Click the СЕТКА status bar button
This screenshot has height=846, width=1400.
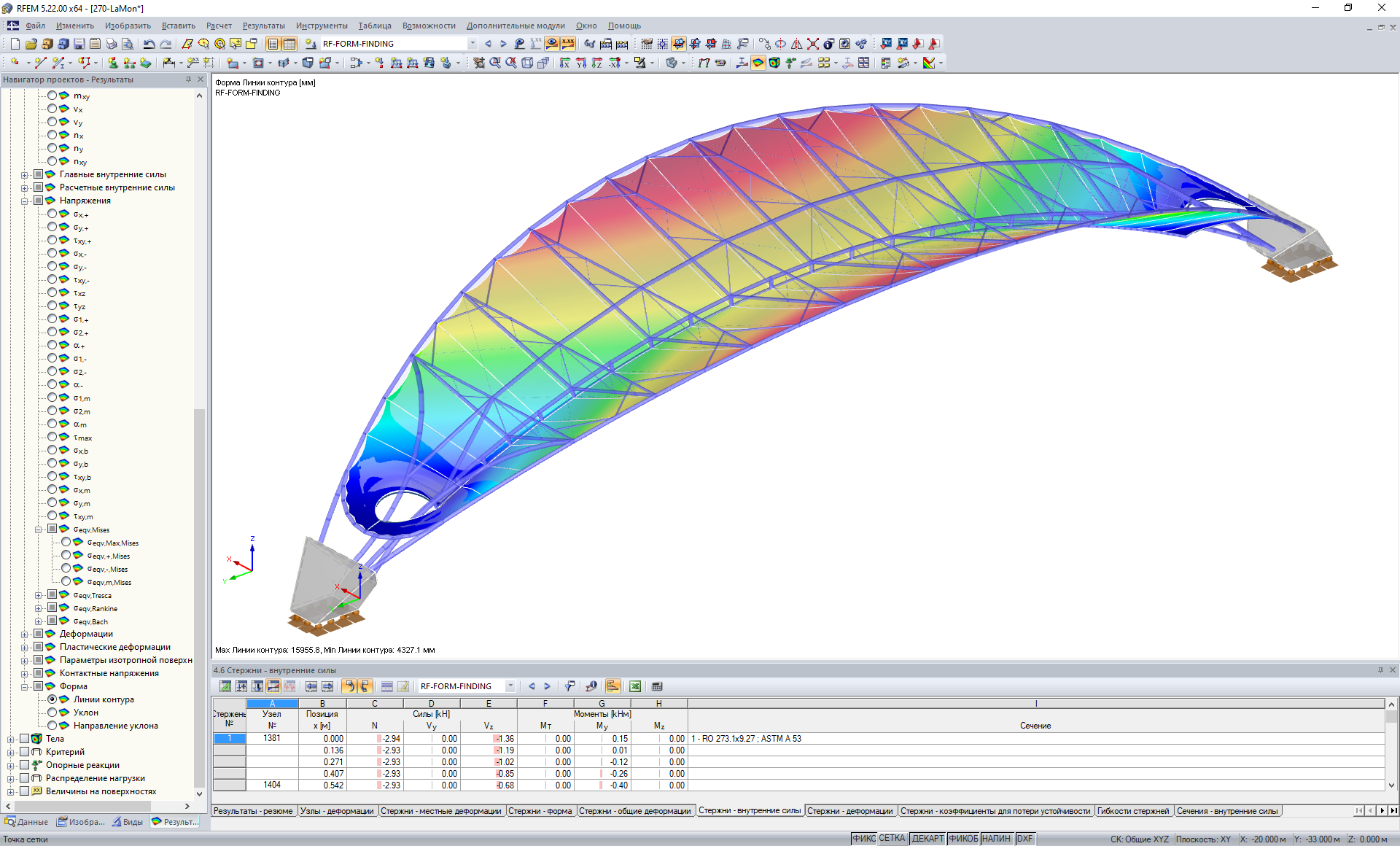[x=892, y=839]
